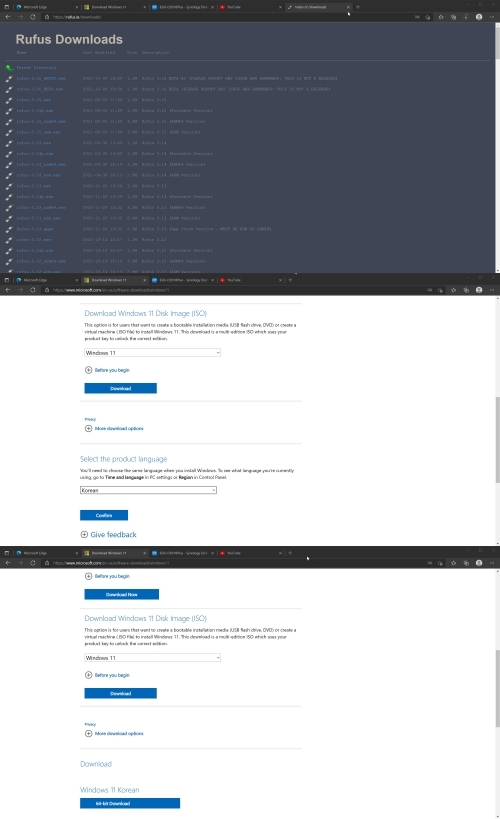This screenshot has width=500, height=819.
Task: Open Windows 11 dropdown in bottom 64-bit window
Action: point(152,658)
